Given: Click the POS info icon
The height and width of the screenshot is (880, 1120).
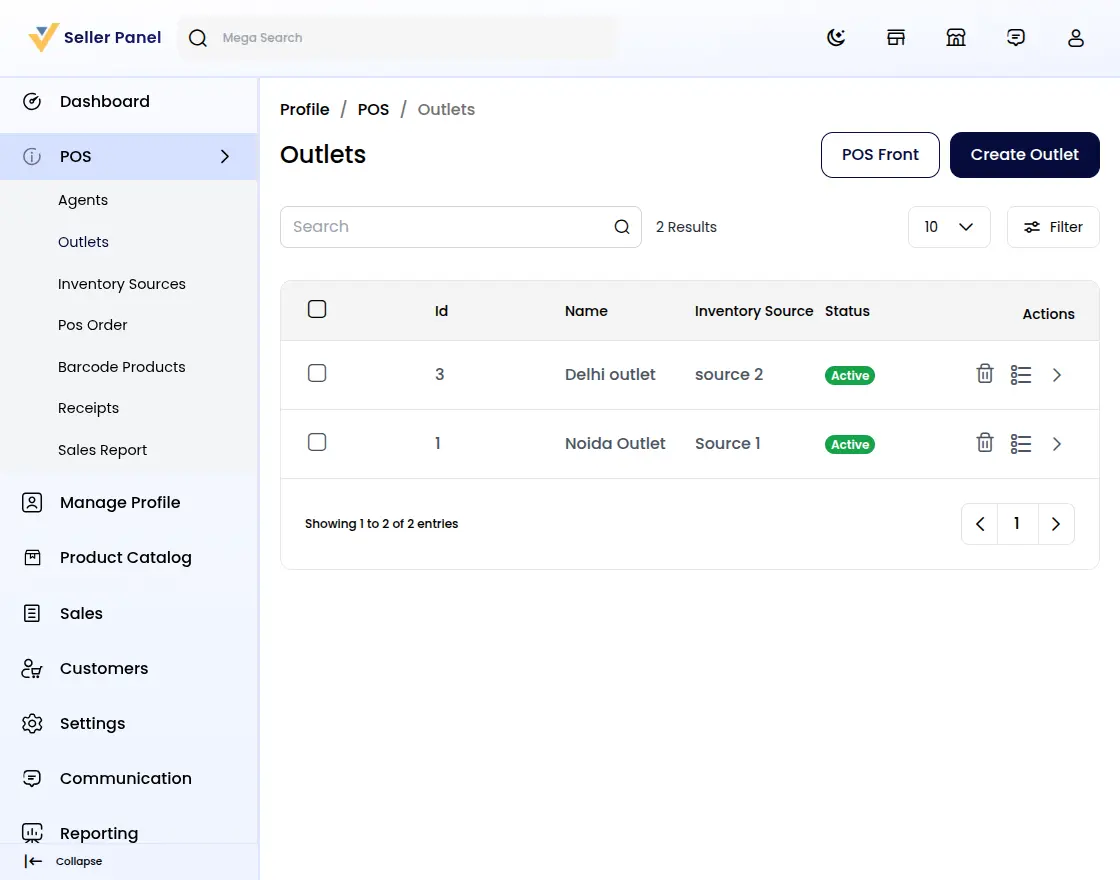Looking at the screenshot, I should (x=32, y=156).
